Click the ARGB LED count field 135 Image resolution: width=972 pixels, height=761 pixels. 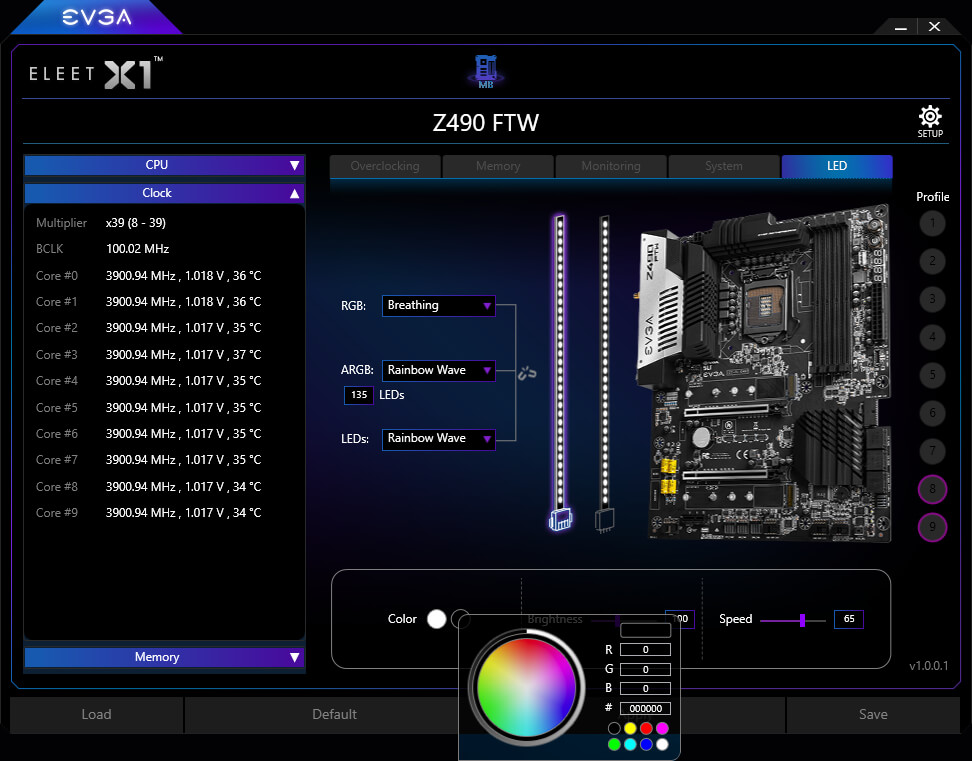tap(359, 395)
